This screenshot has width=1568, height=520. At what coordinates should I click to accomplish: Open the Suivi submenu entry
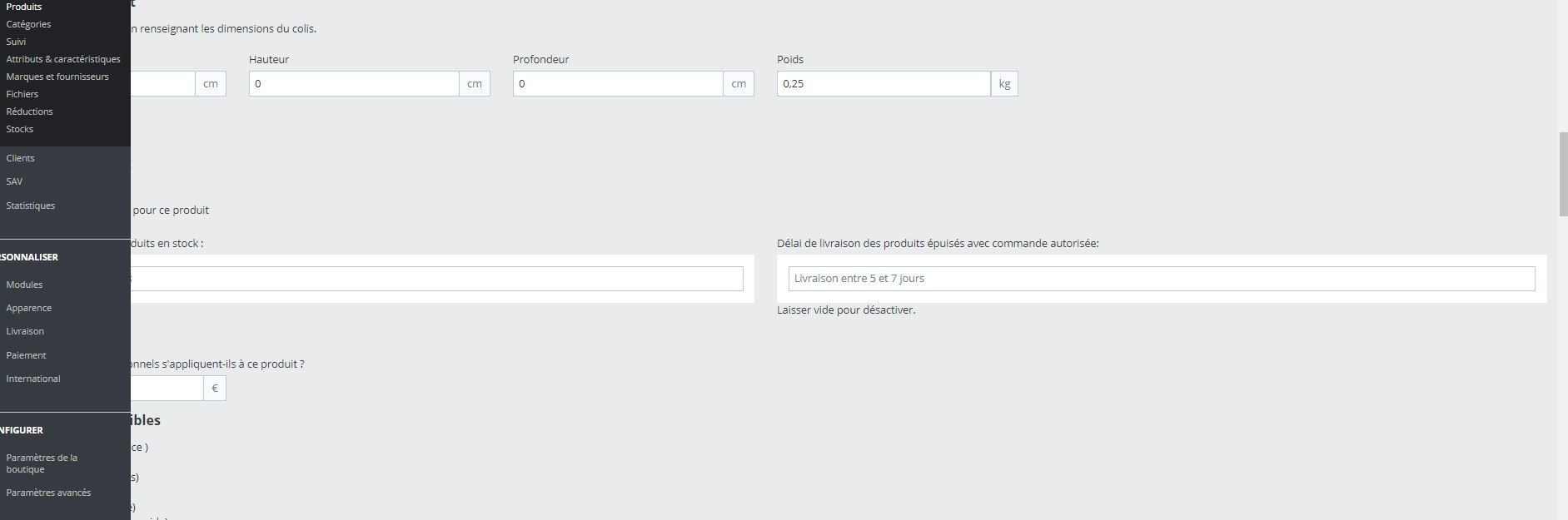[x=16, y=42]
